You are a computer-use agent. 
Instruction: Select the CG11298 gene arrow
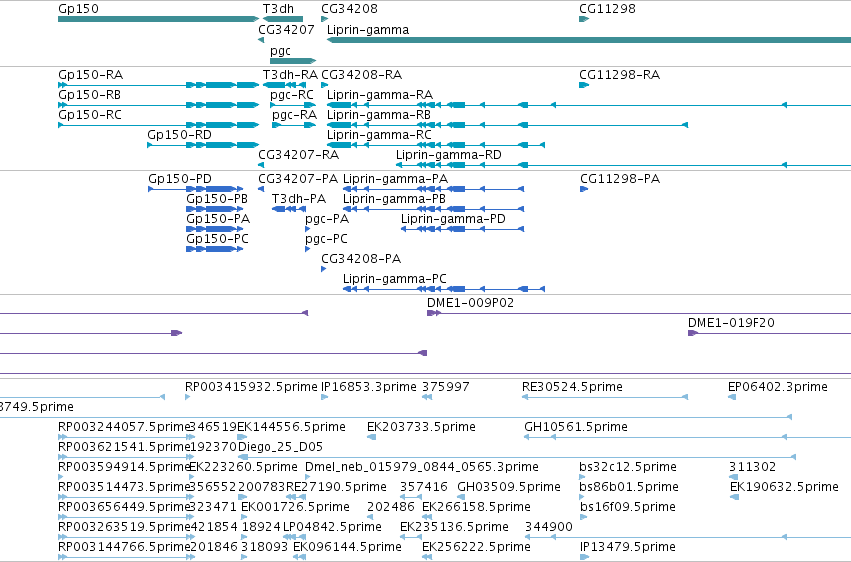(x=584, y=19)
